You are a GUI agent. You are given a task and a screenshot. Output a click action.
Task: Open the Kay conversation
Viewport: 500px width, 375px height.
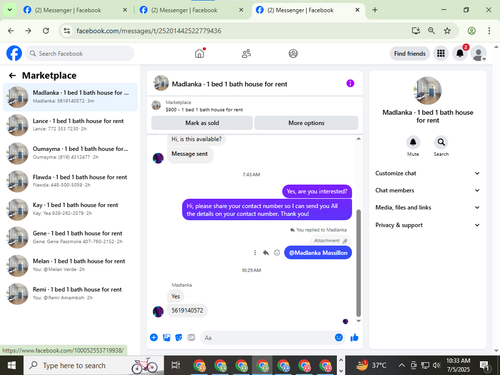(70, 209)
